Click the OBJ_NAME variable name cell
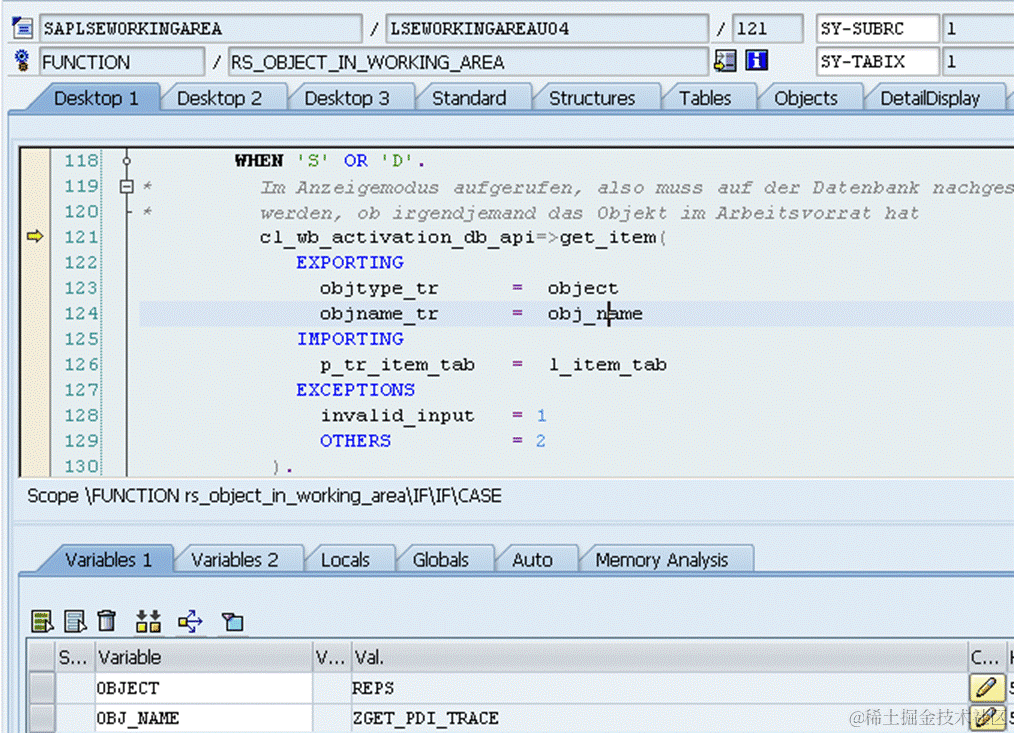1014x733 pixels. pos(204,718)
